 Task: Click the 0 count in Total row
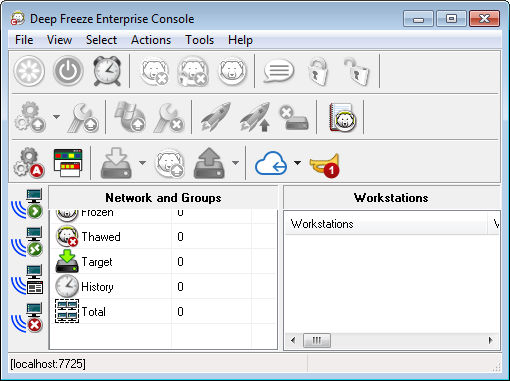(180, 312)
